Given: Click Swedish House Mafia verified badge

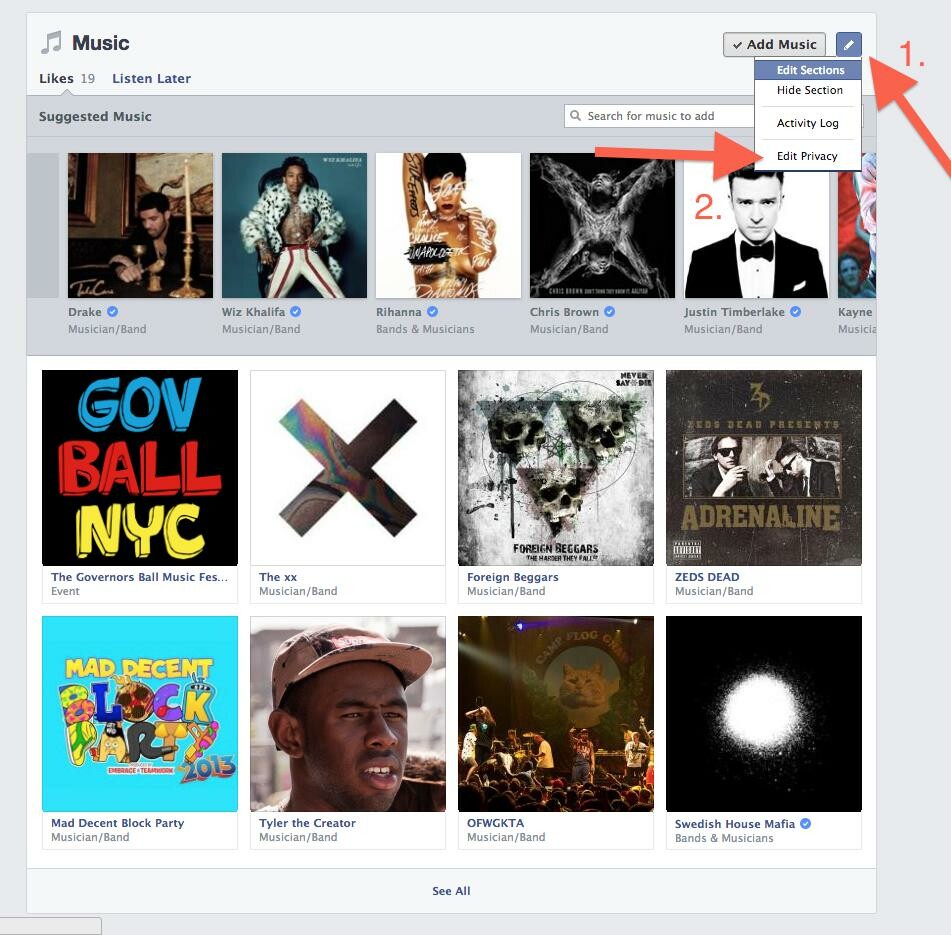Looking at the screenshot, I should click(x=805, y=824).
